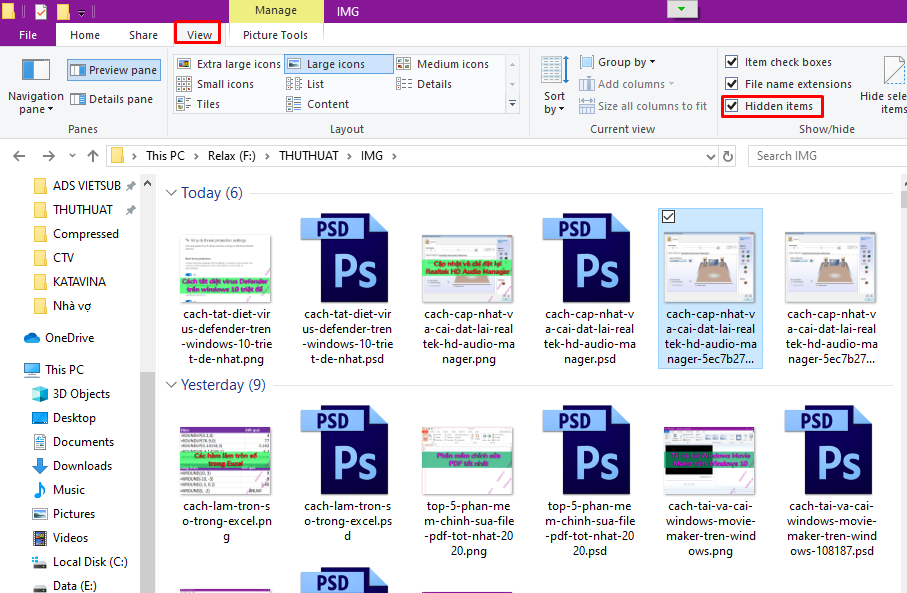907x593 pixels.
Task: Collapse the Today (6) group
Action: click(171, 193)
